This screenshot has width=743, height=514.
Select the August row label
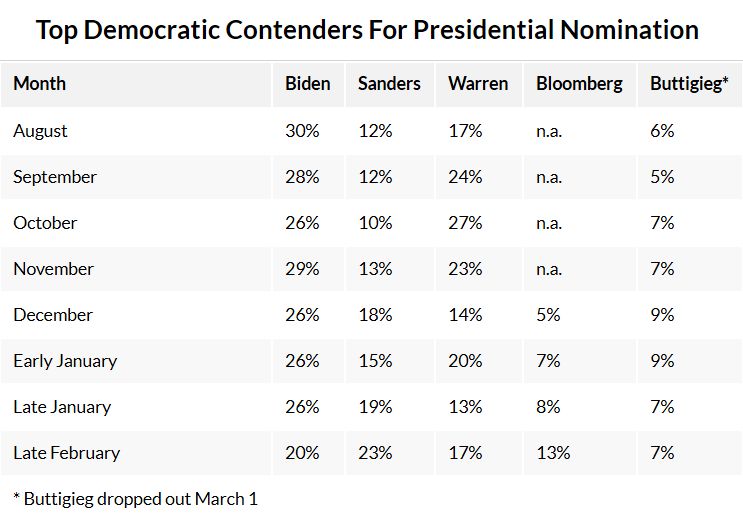(40, 131)
